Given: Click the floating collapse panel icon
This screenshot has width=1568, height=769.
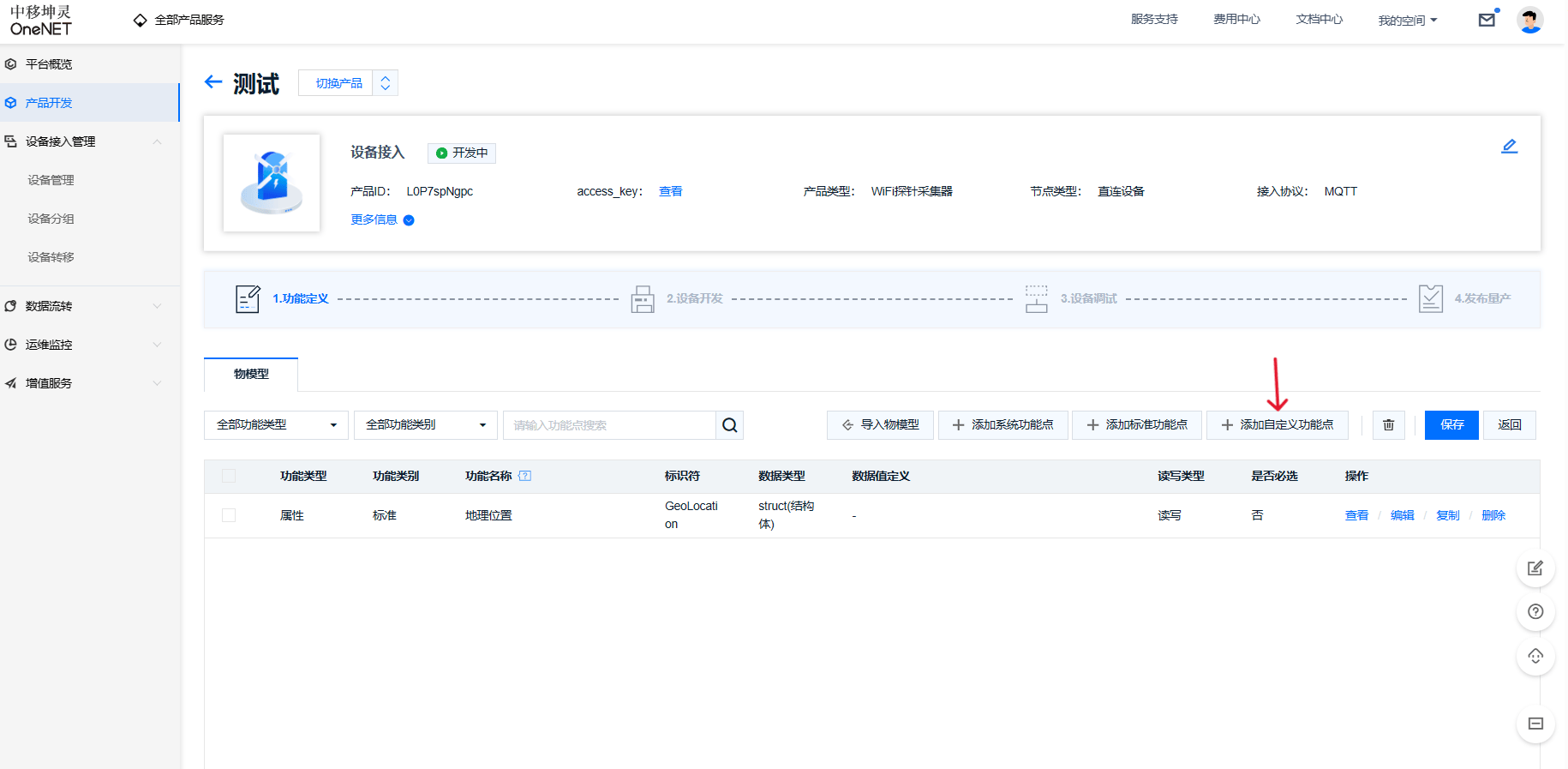Looking at the screenshot, I should pyautogui.click(x=1535, y=724).
